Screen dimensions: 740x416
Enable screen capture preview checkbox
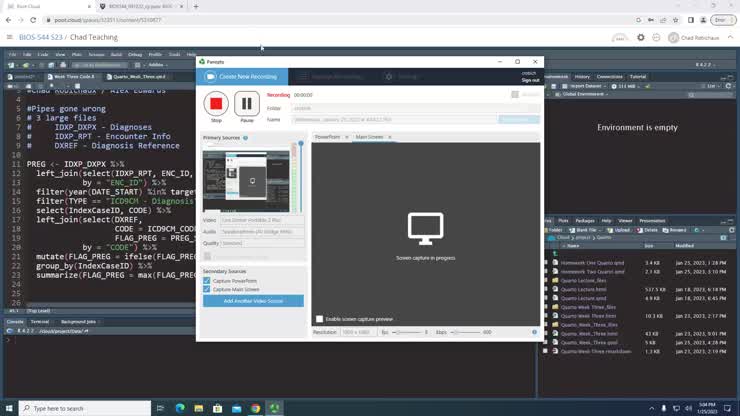320,319
